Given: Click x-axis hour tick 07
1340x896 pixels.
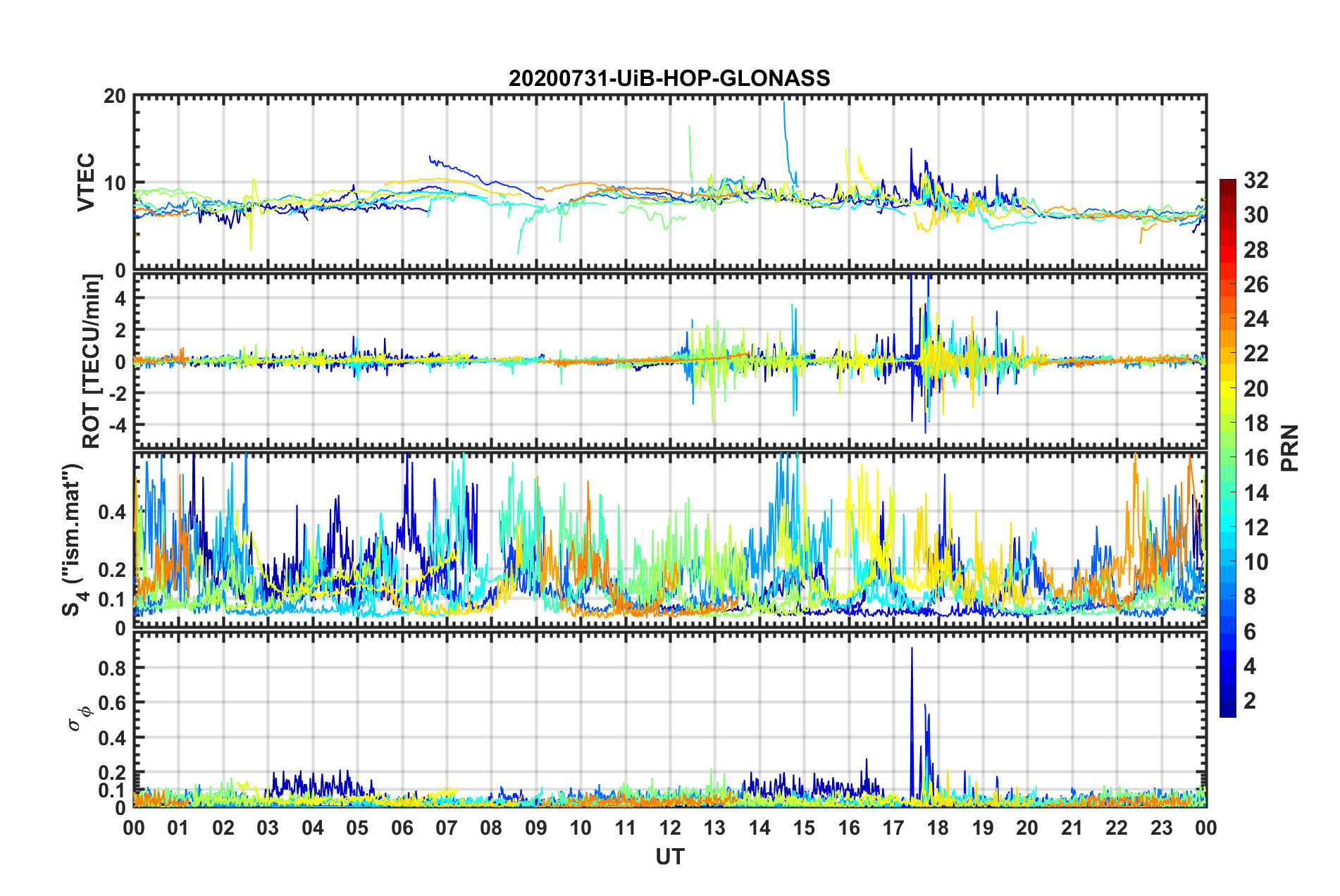Looking at the screenshot, I should [x=447, y=828].
